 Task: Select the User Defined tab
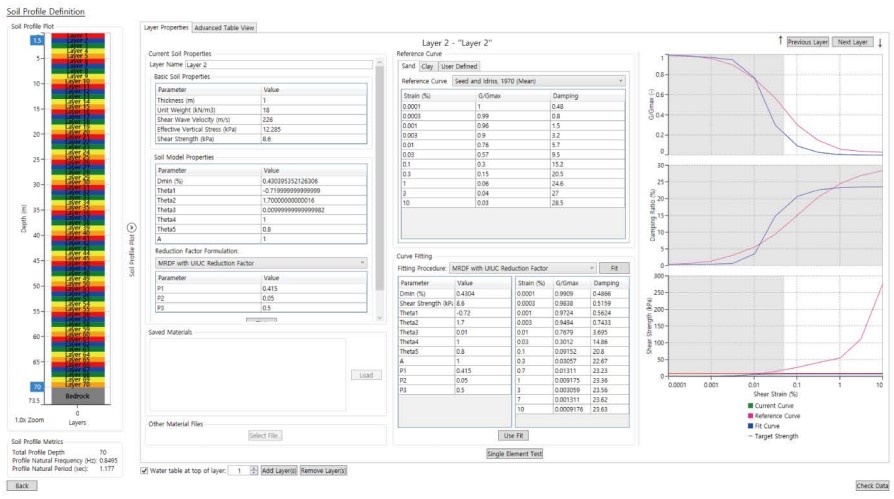[459, 66]
